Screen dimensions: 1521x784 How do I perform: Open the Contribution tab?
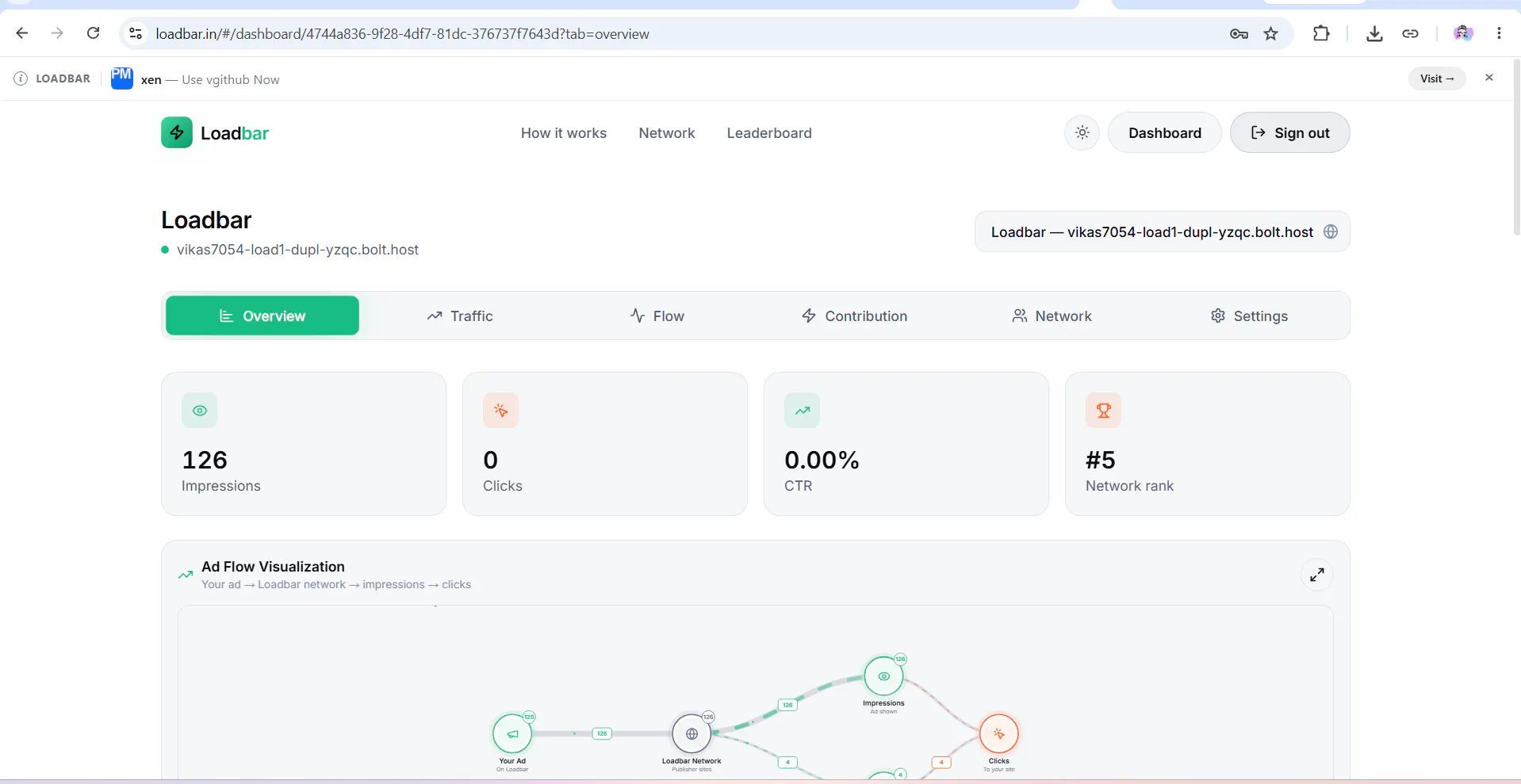point(855,316)
